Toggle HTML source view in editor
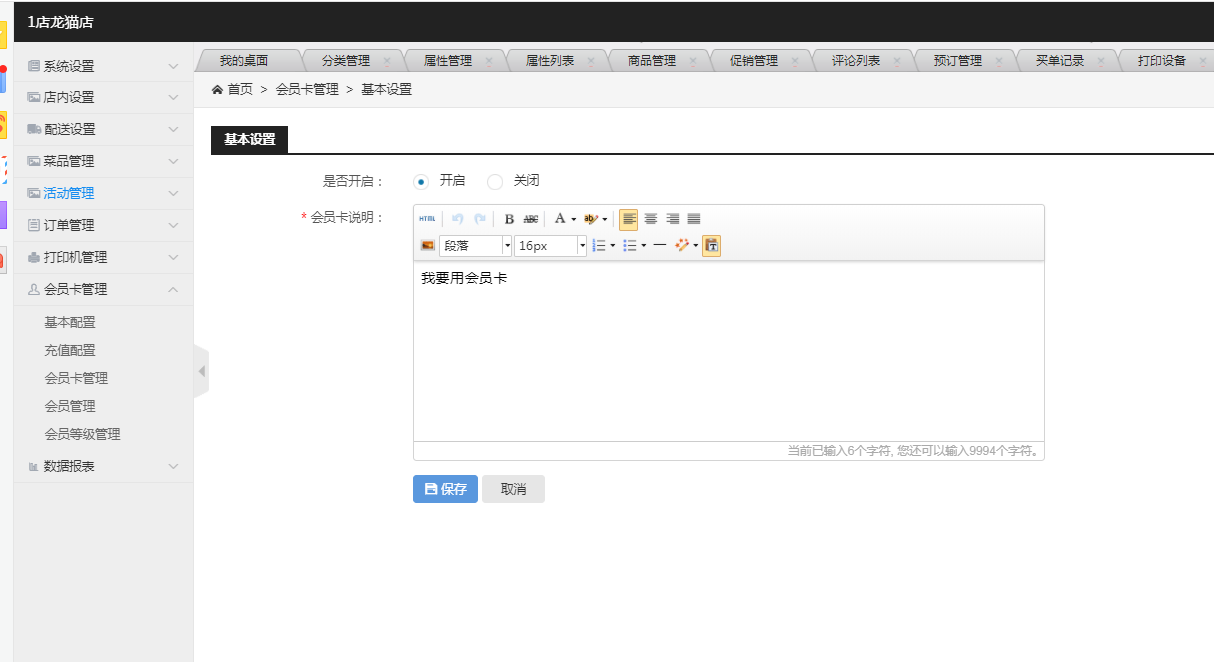 (427, 219)
